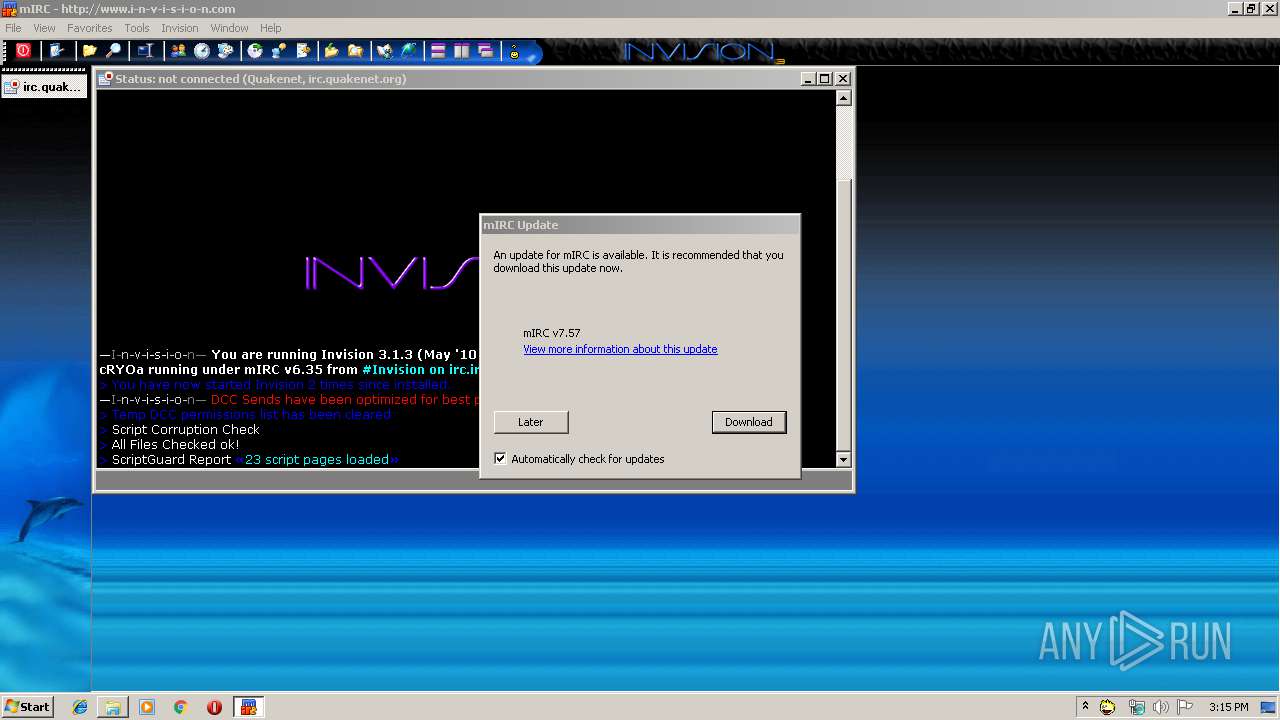Click the volume speaker tray icon
Screen dimensions: 1280x720
tap(1160, 707)
